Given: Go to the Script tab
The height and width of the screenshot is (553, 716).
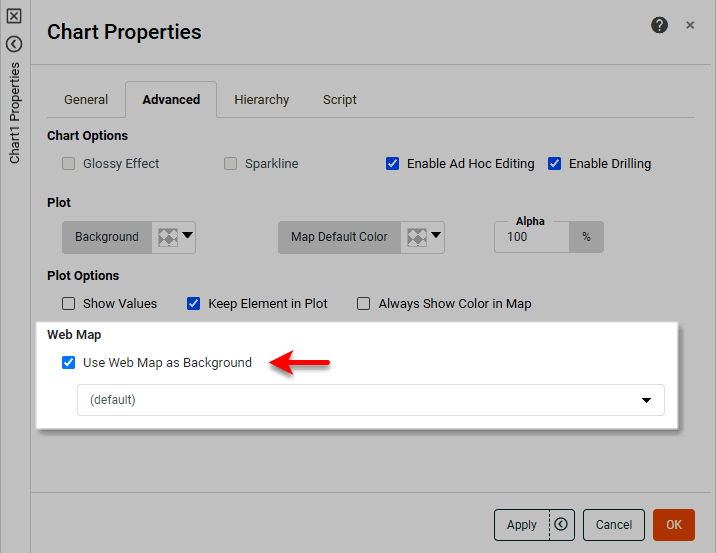Looking at the screenshot, I should pos(340,100).
